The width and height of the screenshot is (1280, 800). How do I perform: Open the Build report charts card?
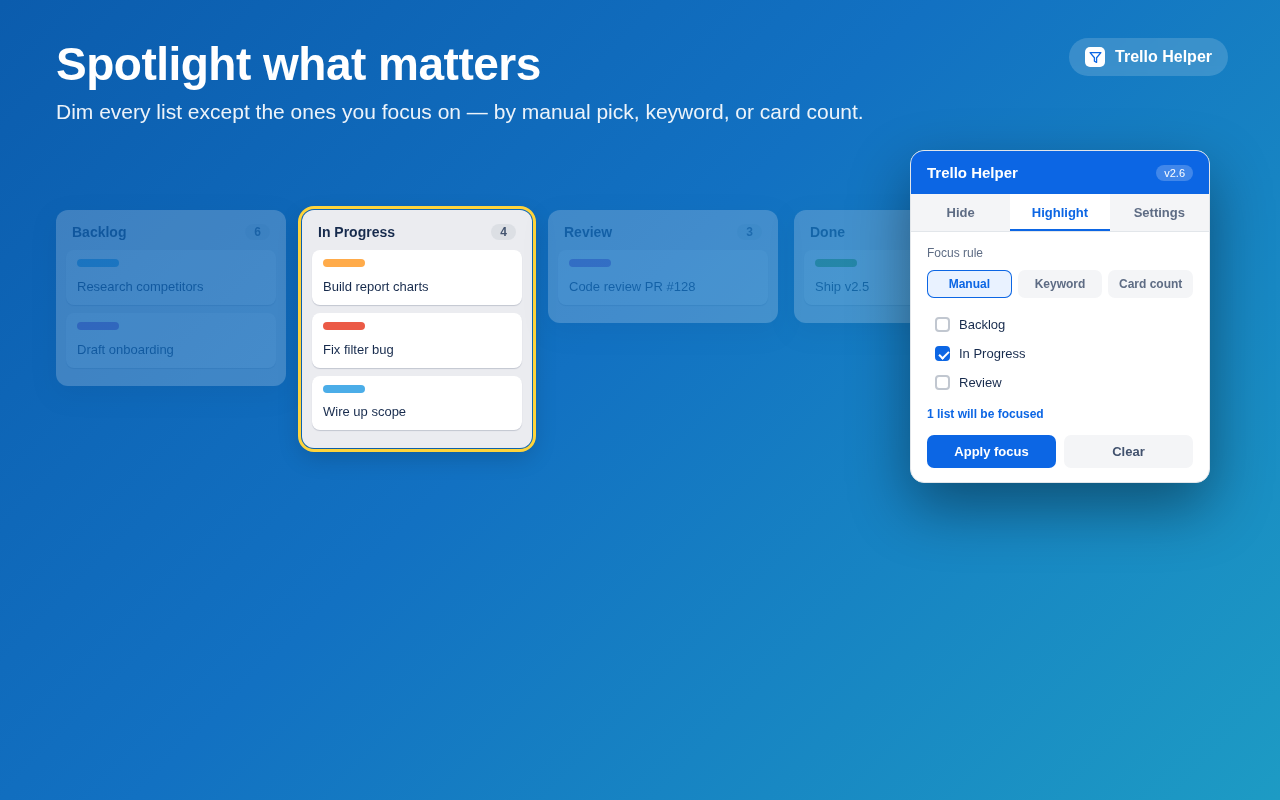click(x=417, y=278)
